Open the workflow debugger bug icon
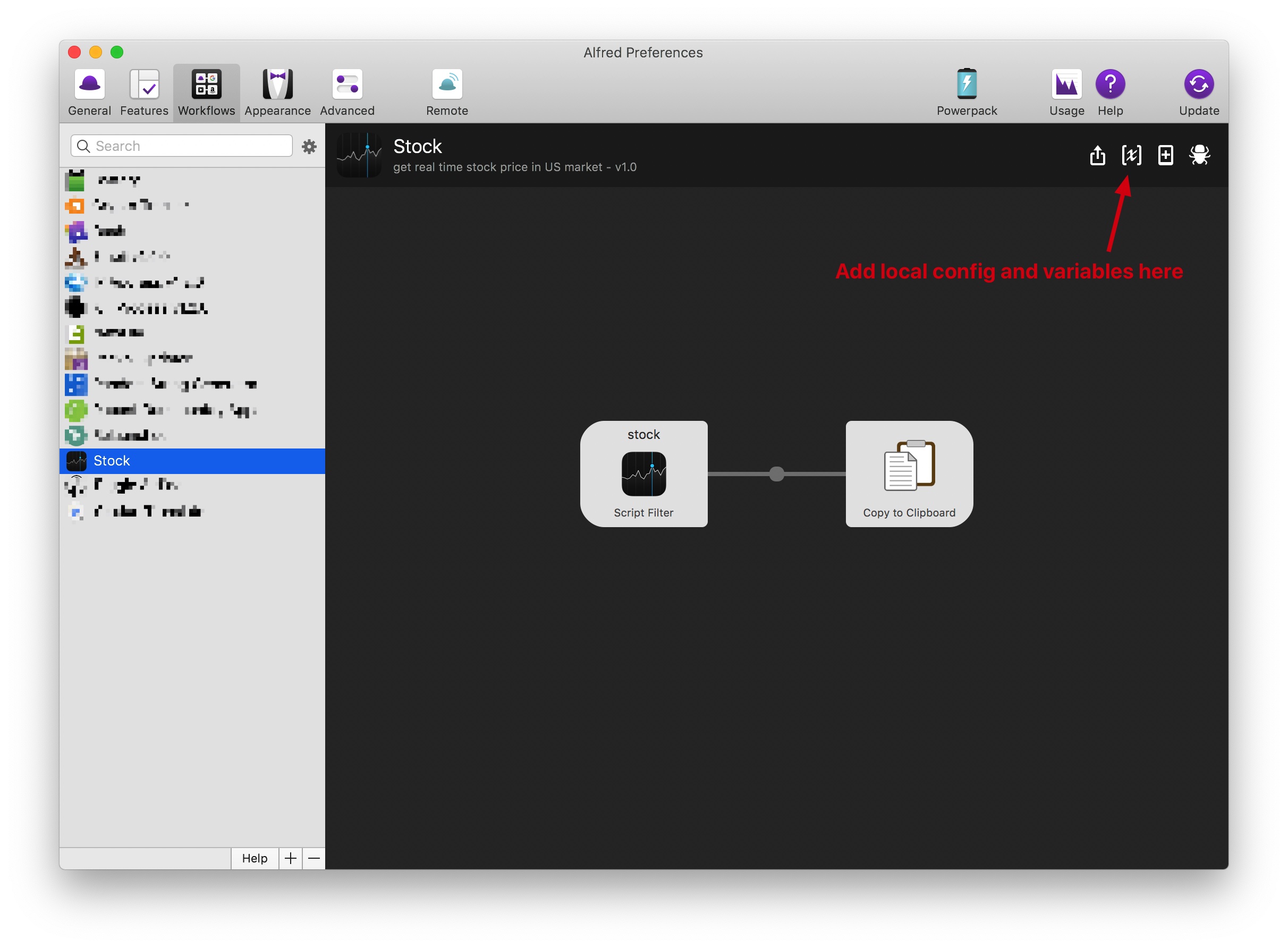1288x948 pixels. pyautogui.click(x=1199, y=155)
